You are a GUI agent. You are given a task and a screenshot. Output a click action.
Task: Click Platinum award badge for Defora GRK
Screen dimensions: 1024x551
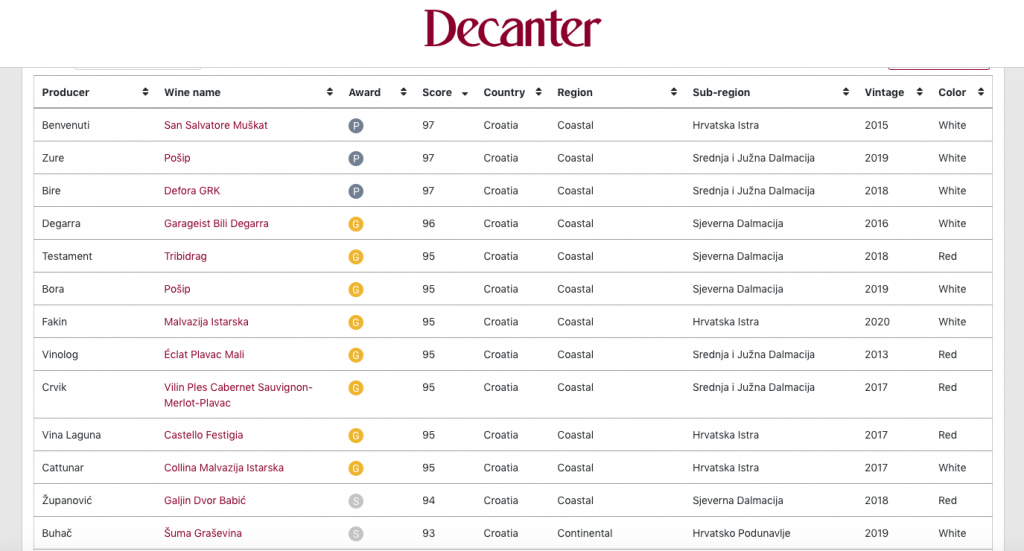[356, 191]
